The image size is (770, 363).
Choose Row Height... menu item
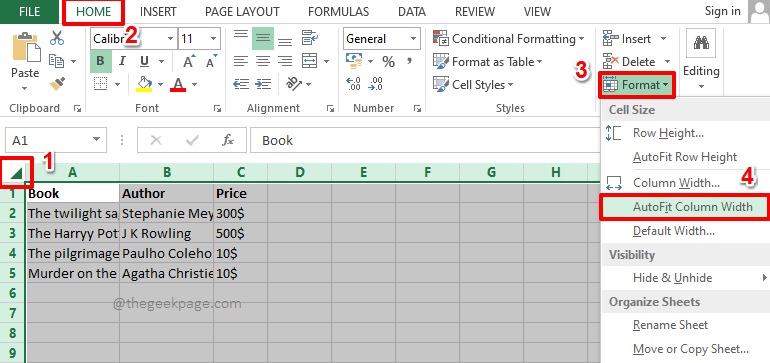(x=685, y=133)
